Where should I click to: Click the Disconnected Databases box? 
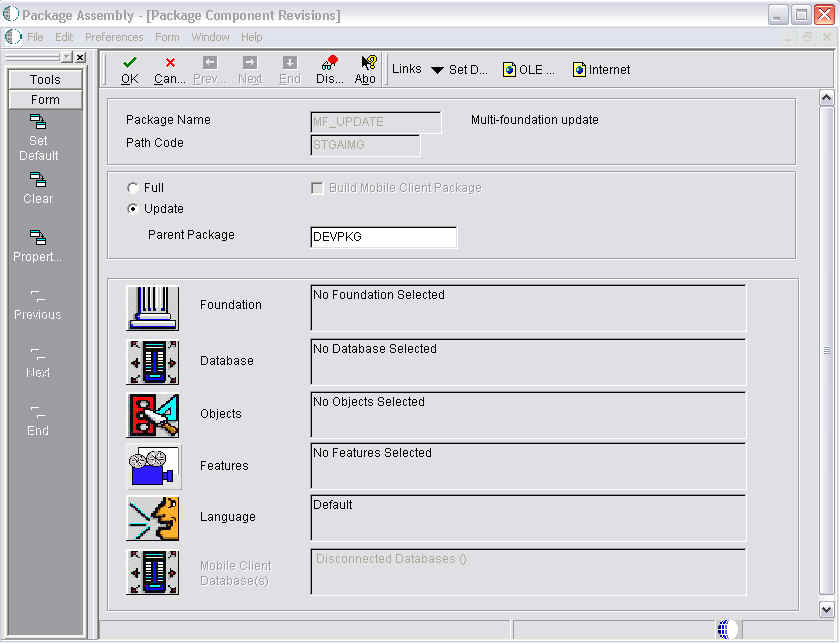[528, 572]
